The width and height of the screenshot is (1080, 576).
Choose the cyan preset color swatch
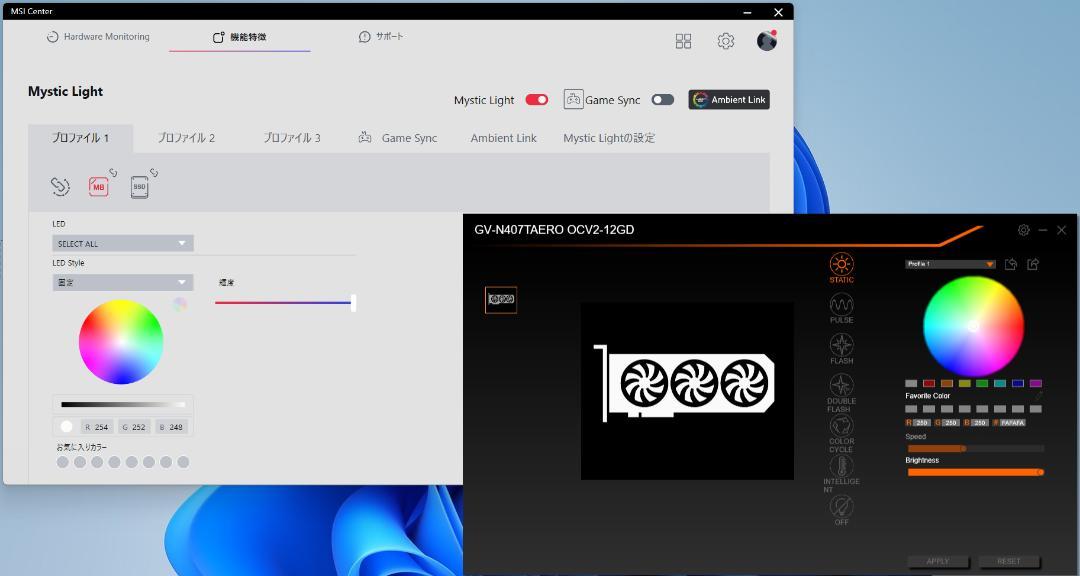click(1000, 383)
